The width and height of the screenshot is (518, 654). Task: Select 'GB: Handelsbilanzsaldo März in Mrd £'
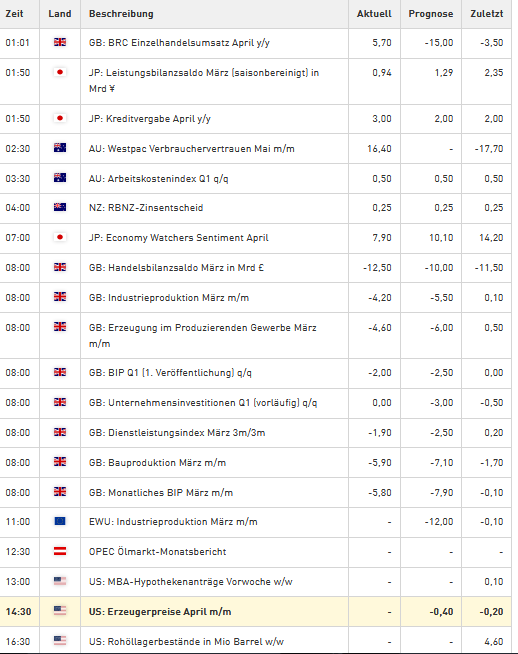(x=176, y=268)
